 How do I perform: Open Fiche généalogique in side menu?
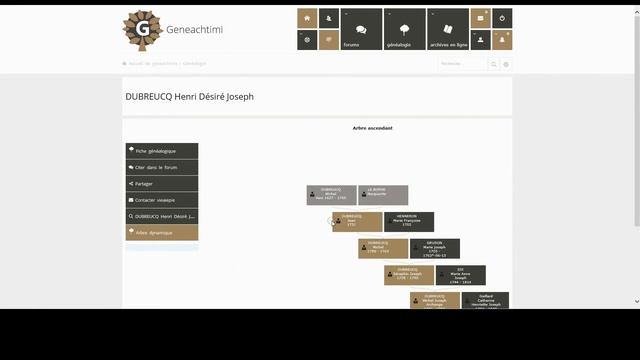(162, 151)
